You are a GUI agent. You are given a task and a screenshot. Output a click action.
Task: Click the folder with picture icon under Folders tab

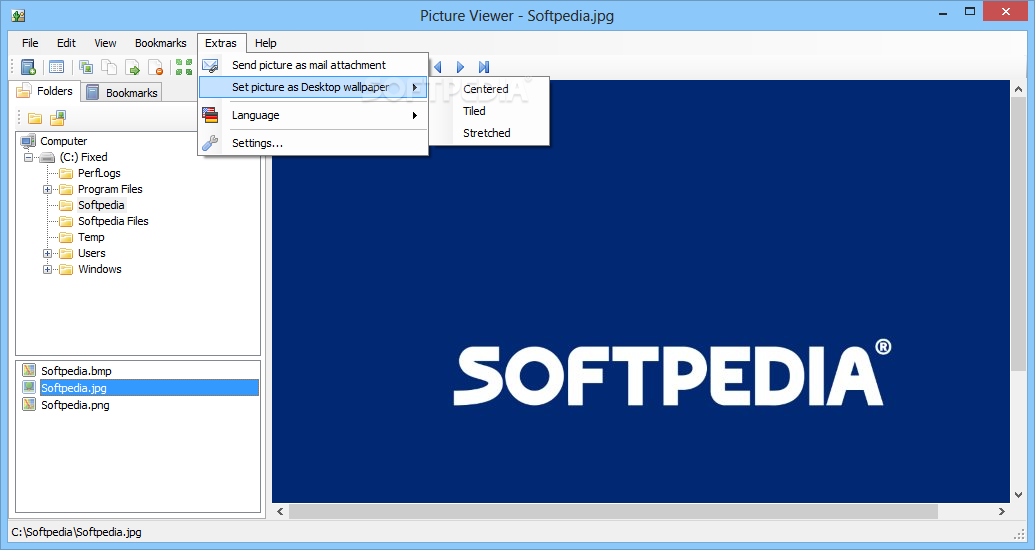click(x=58, y=118)
